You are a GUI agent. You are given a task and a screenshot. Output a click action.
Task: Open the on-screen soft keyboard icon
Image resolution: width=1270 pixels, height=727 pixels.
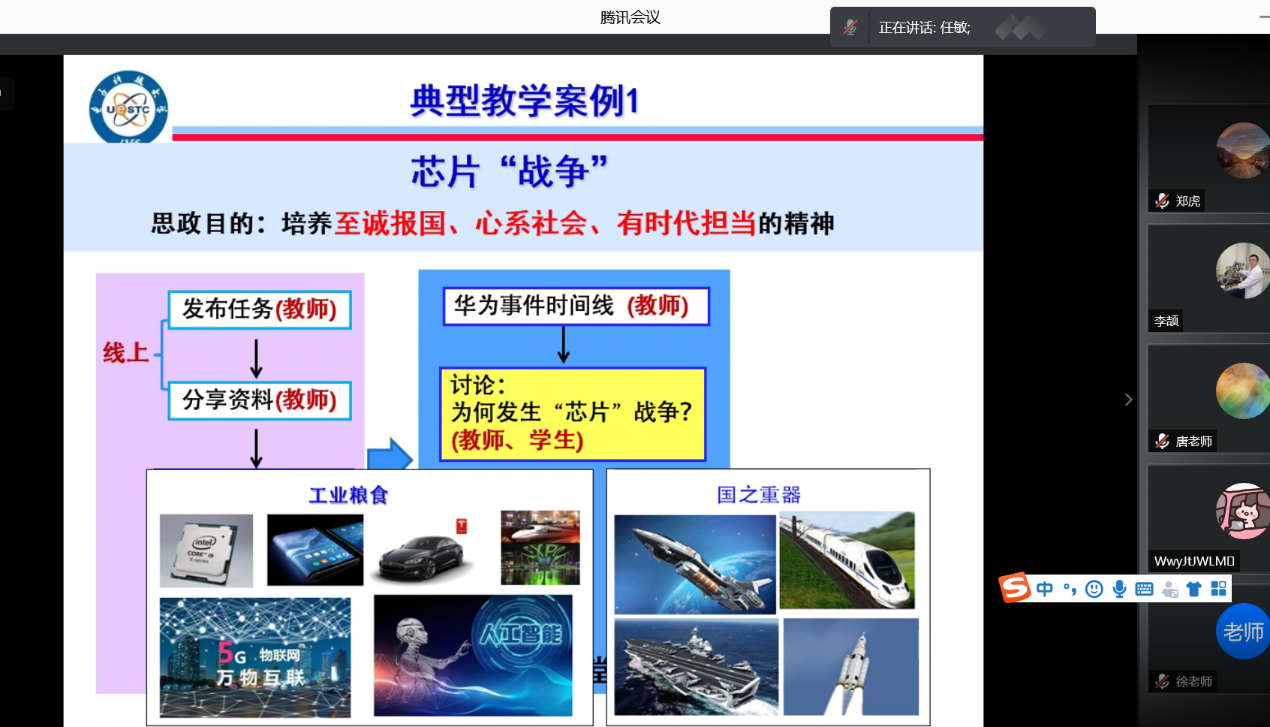pyautogui.click(x=1145, y=589)
